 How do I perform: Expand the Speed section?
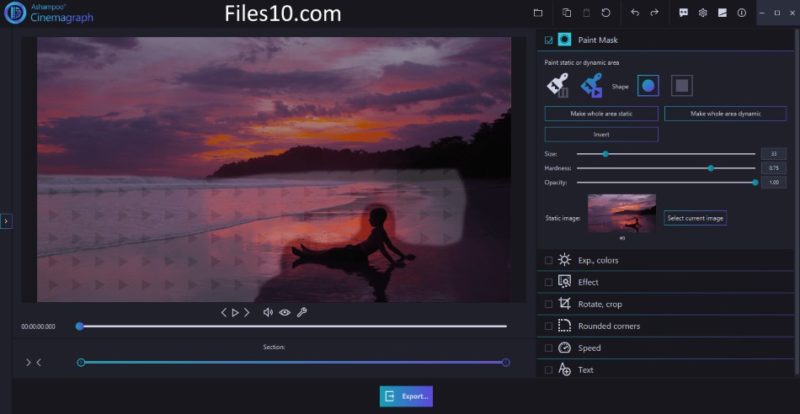[x=665, y=348]
